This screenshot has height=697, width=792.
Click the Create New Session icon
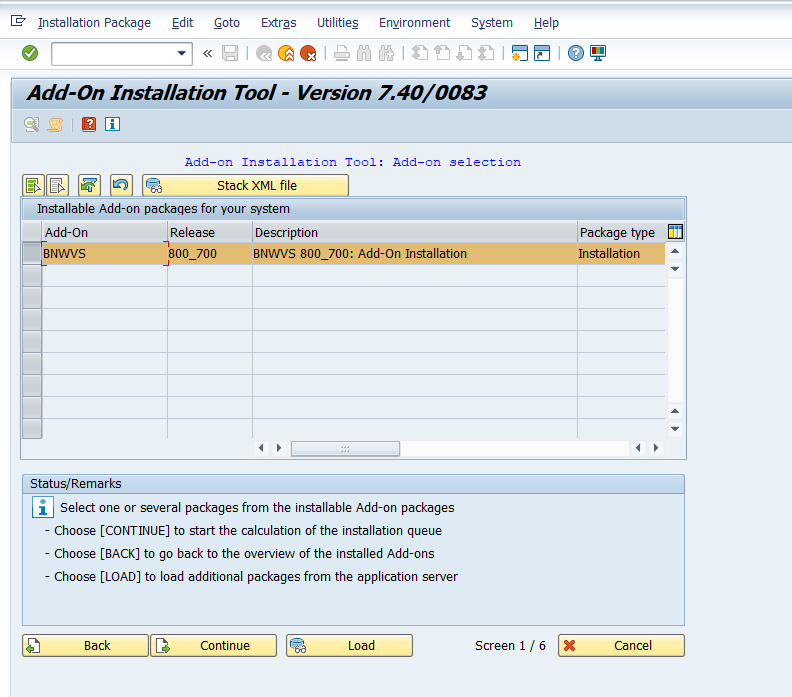coord(519,54)
